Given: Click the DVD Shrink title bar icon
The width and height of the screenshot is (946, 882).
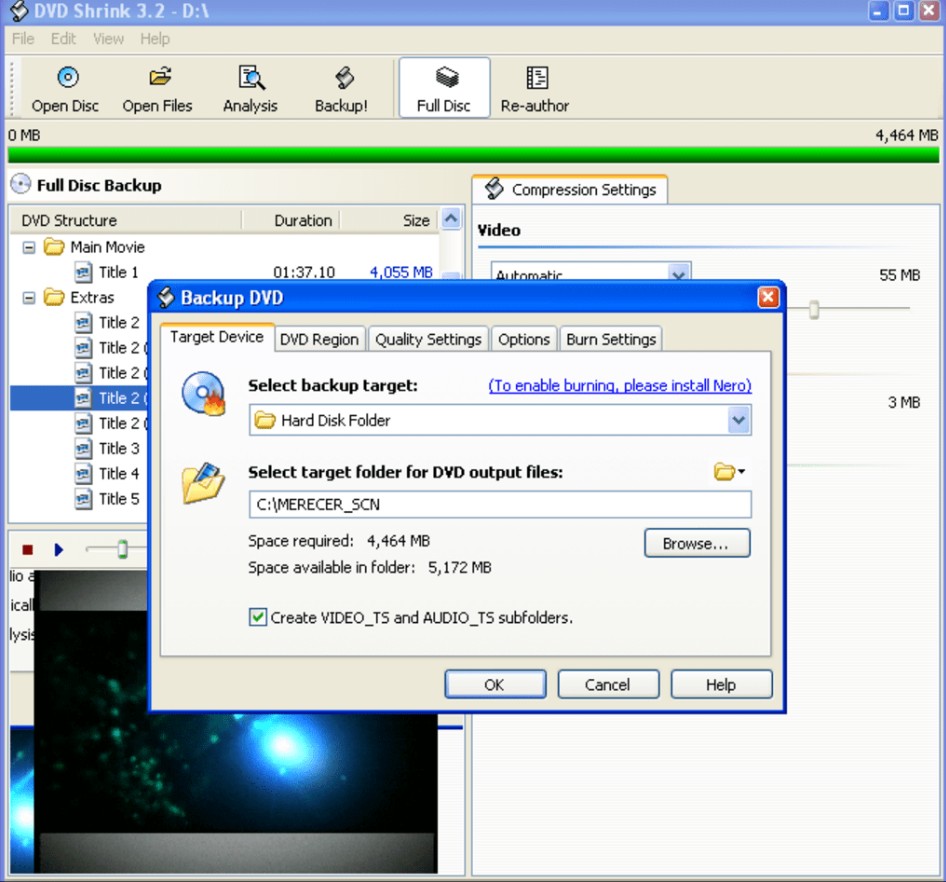Looking at the screenshot, I should coord(19,10).
